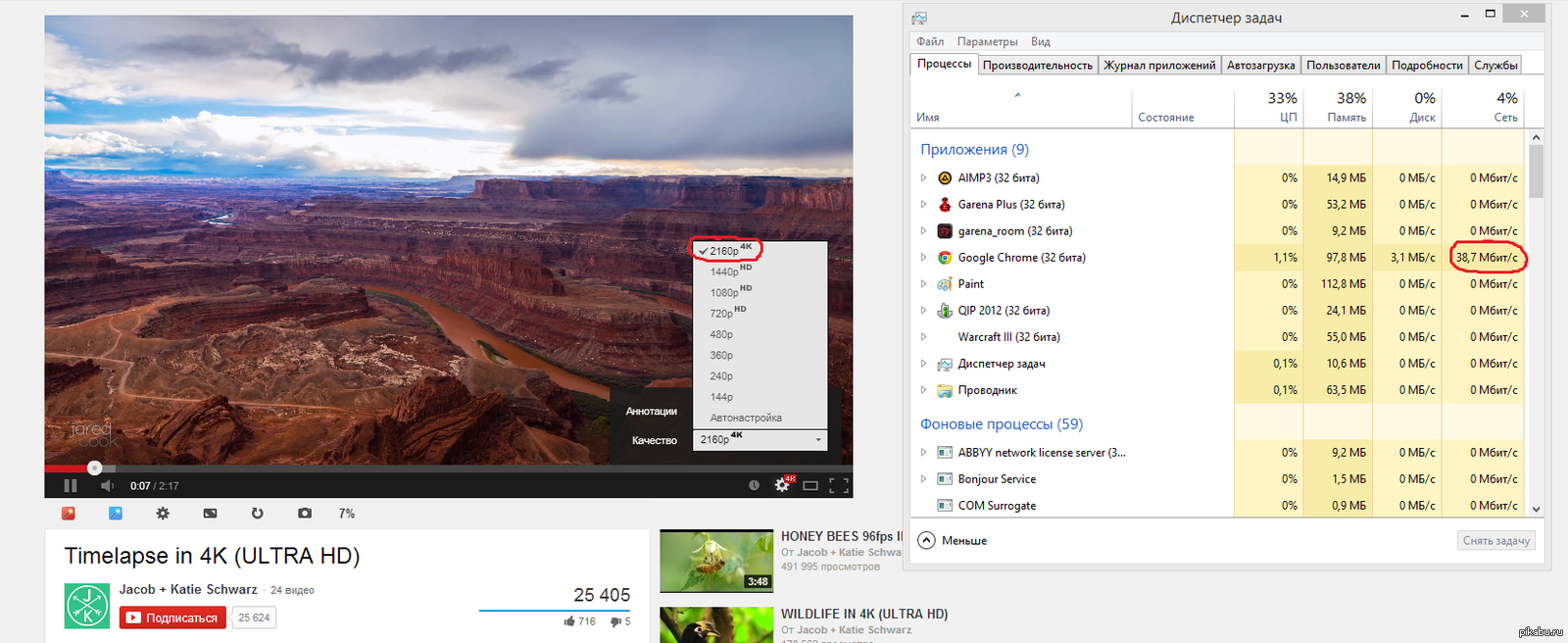Expand the Warcraft III process row
This screenshot has height=643, width=1568.
pos(923,337)
